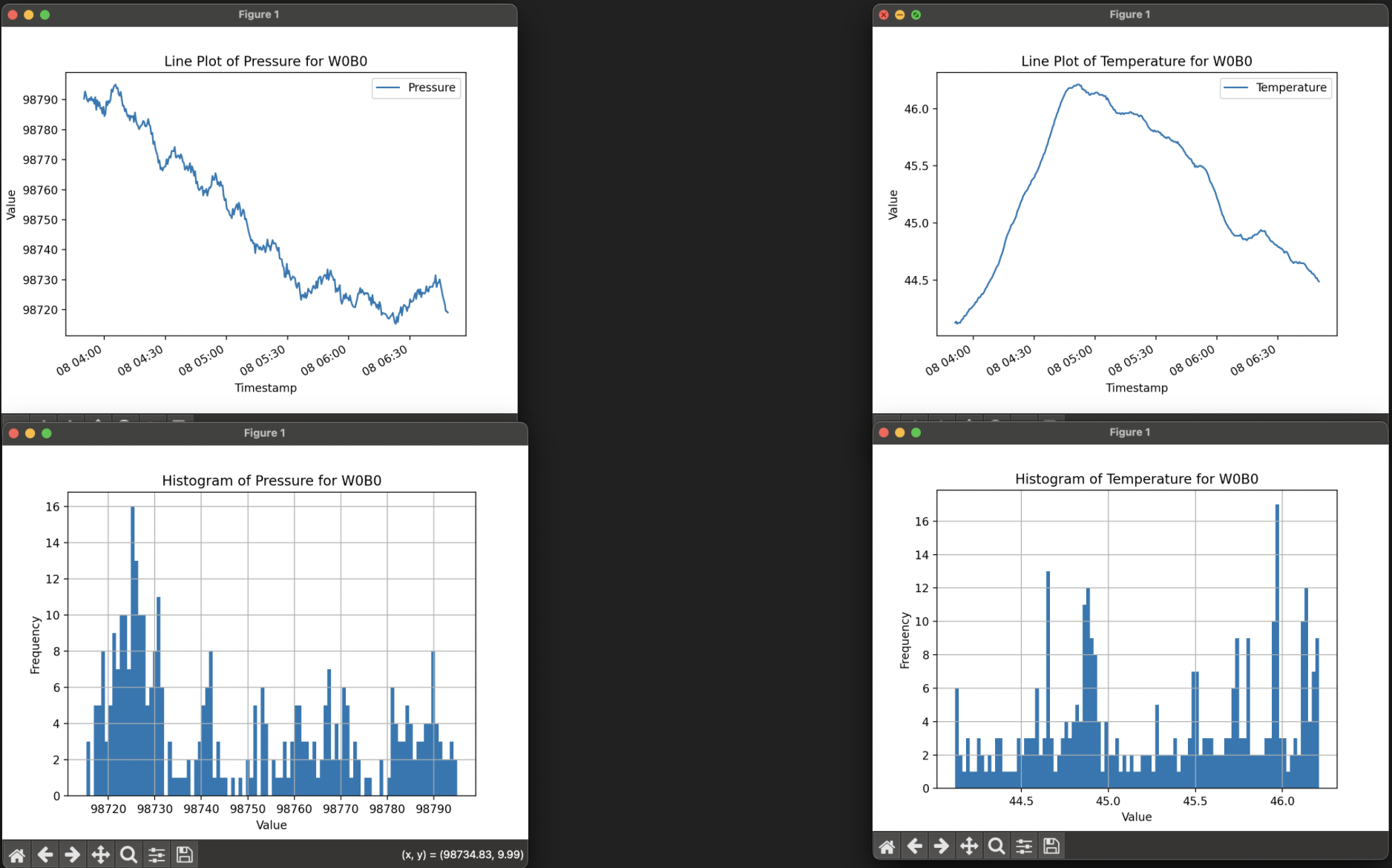This screenshot has width=1392, height=868.
Task: Minimize the Pressure histogram window
Action: tap(30, 433)
